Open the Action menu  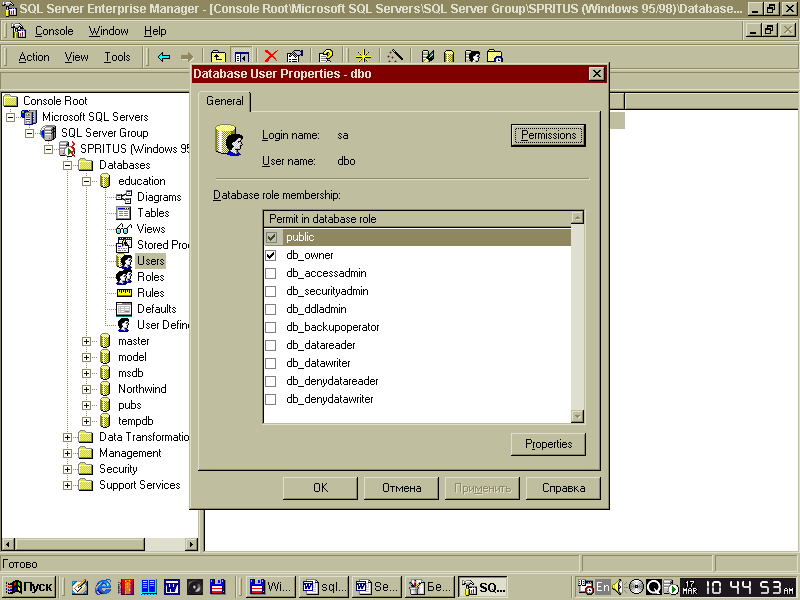[34, 57]
